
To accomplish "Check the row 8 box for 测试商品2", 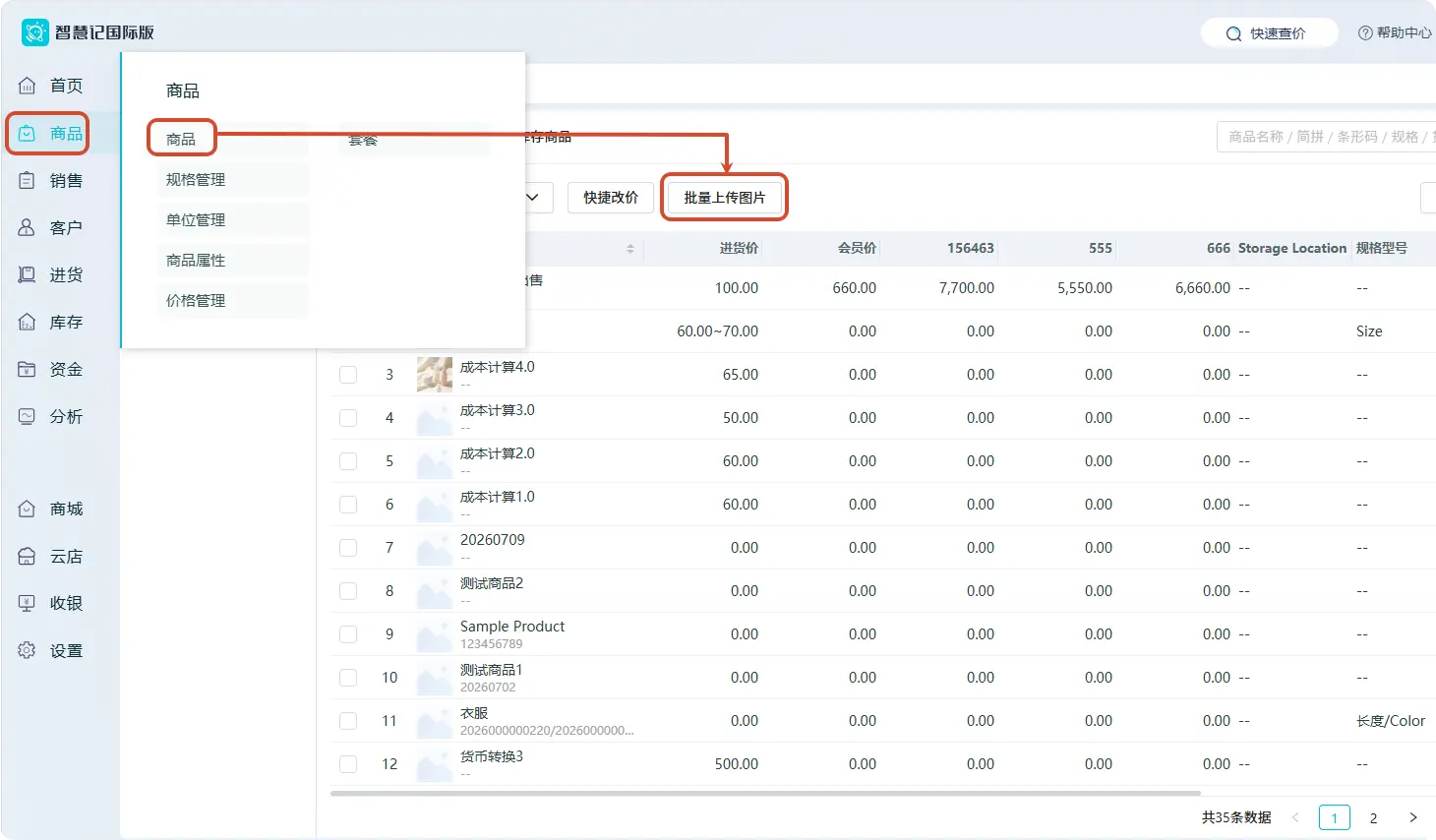I will pyautogui.click(x=348, y=591).
